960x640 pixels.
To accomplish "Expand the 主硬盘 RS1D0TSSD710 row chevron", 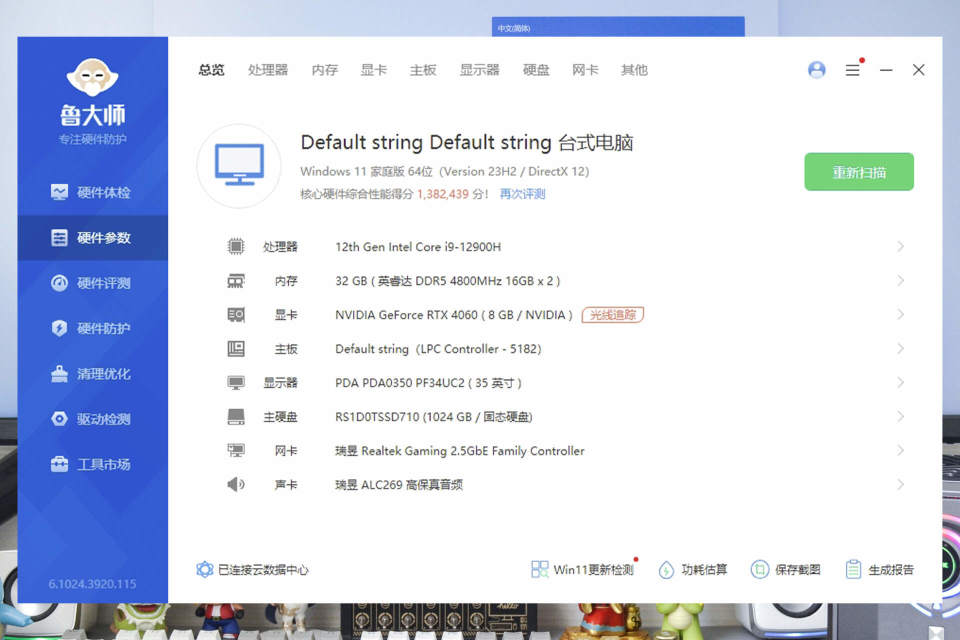I will coord(900,416).
